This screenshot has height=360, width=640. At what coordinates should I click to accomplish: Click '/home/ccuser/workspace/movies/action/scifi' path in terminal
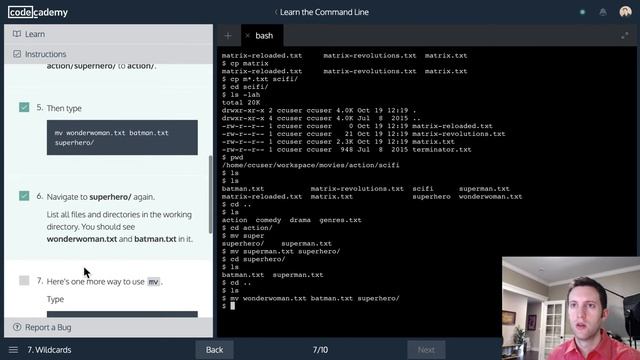[311, 165]
